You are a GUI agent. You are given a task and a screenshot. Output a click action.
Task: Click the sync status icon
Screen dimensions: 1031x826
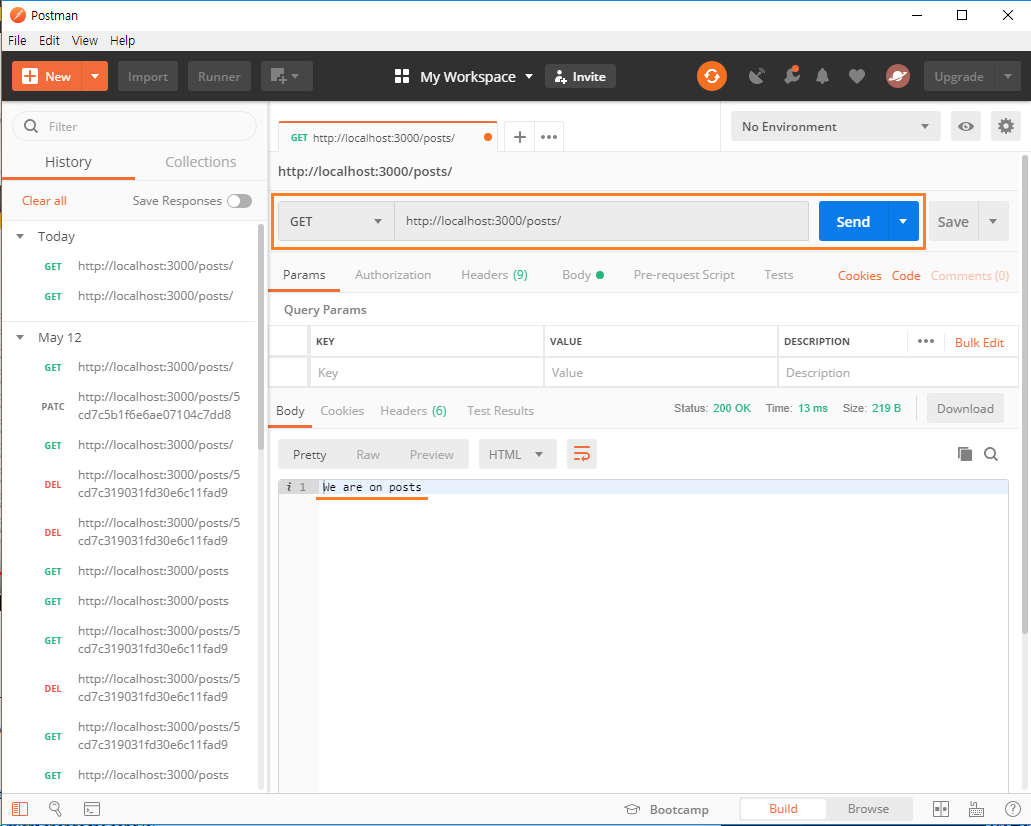pos(711,76)
